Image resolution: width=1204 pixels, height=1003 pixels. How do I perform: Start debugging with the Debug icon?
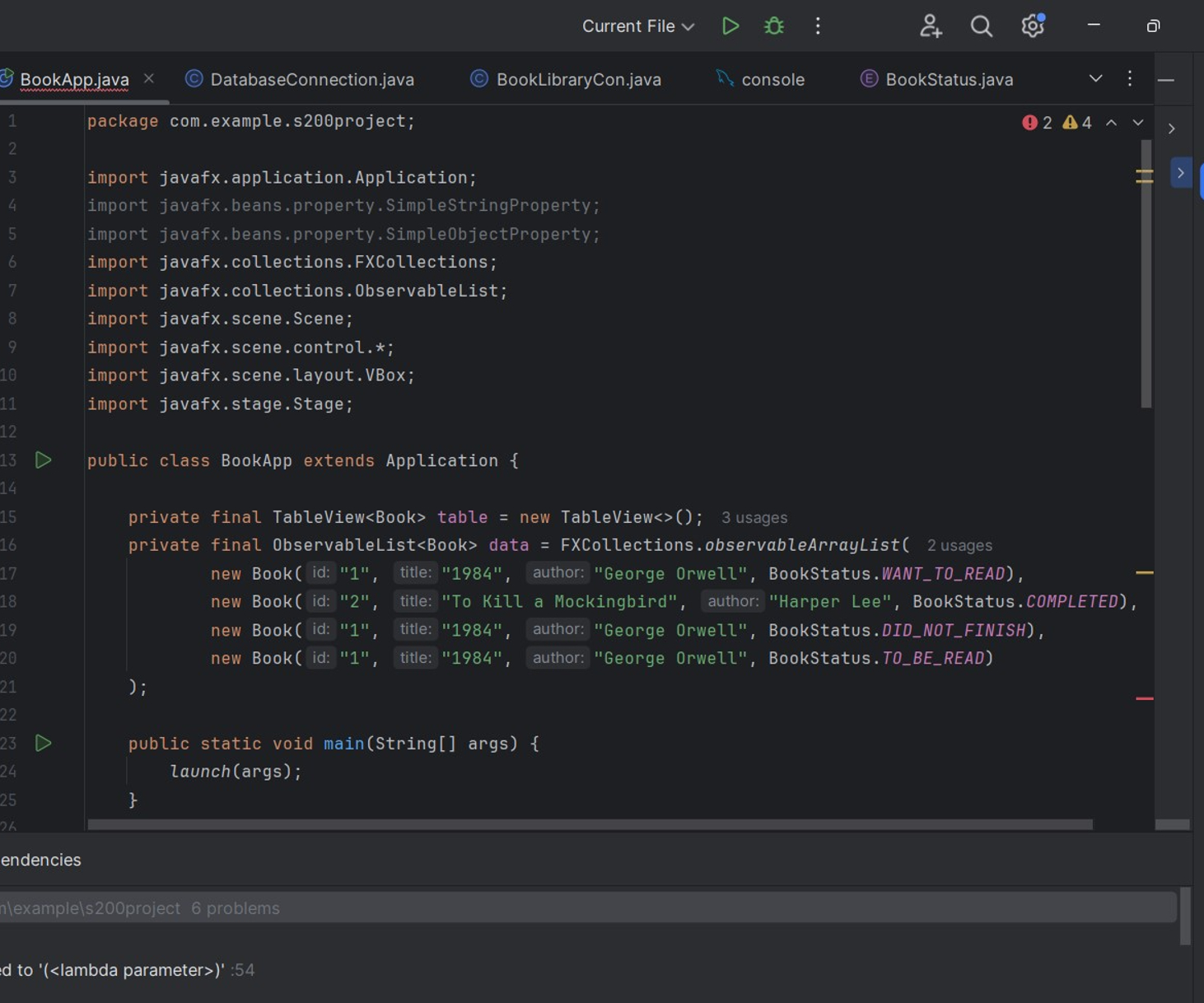point(773,26)
